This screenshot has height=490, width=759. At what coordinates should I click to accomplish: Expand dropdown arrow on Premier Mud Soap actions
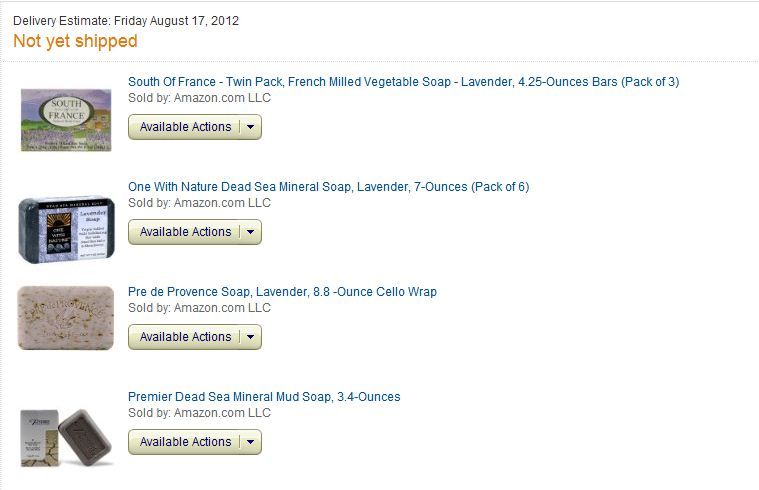pyautogui.click(x=250, y=442)
